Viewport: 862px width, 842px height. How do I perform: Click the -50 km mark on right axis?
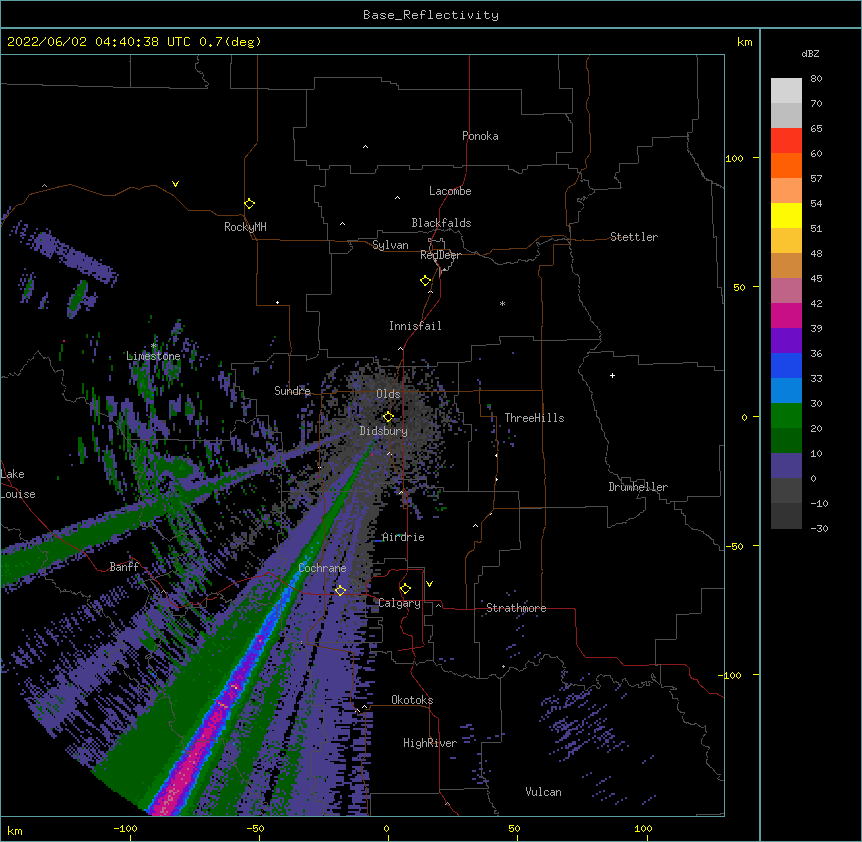click(x=734, y=546)
